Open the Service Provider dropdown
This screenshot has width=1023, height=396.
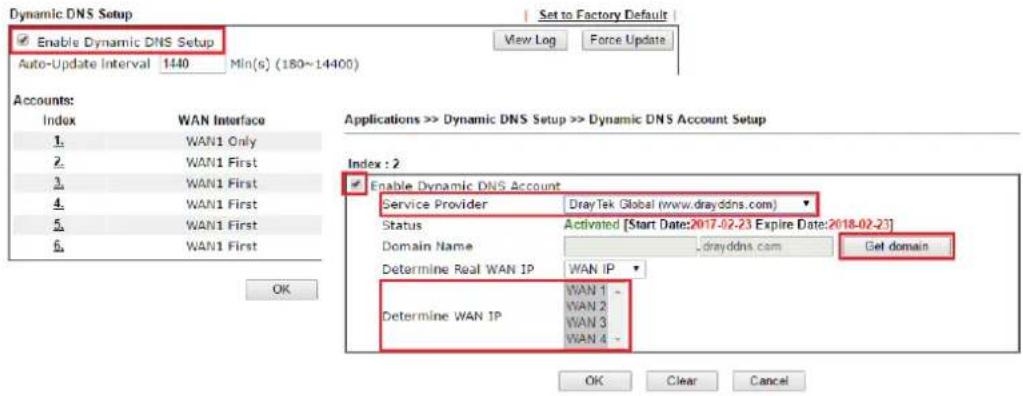click(x=690, y=204)
